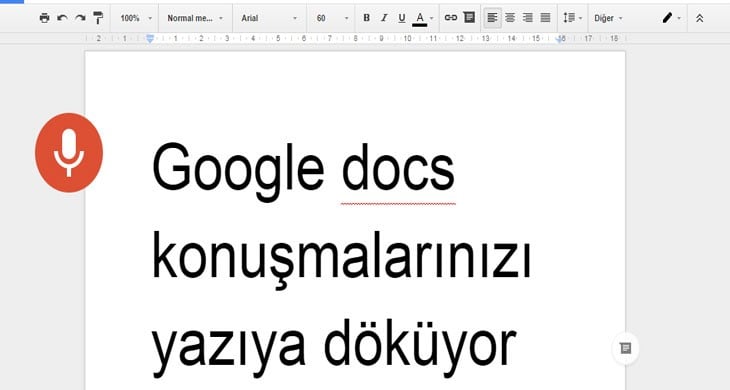Click the left indent marker on ruler
Screen dimensions: 730x390
(150, 39)
